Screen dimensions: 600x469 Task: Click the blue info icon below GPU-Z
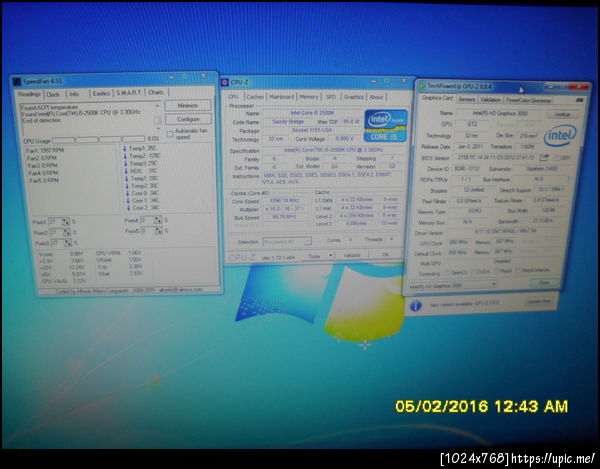[x=416, y=305]
